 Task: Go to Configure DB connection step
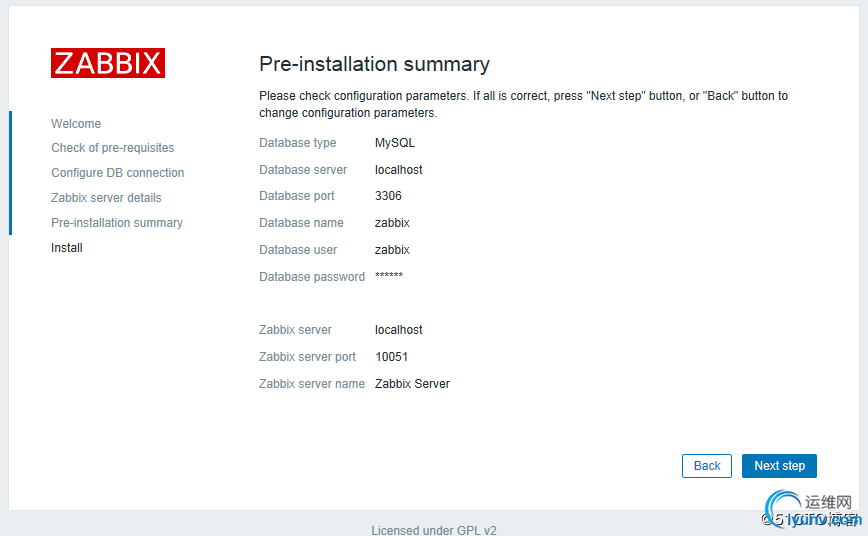pos(117,173)
